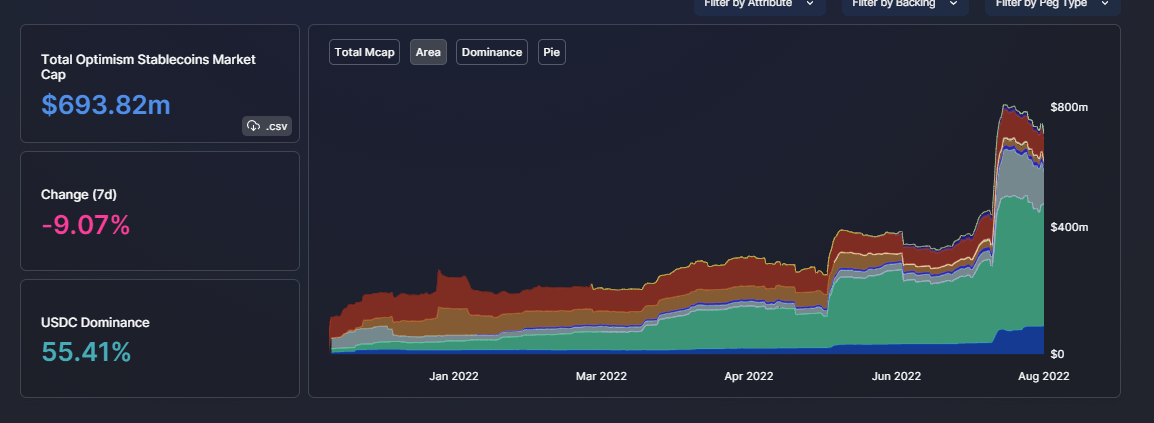
Task: Switch chart to Total Mcap view
Action: coord(365,52)
